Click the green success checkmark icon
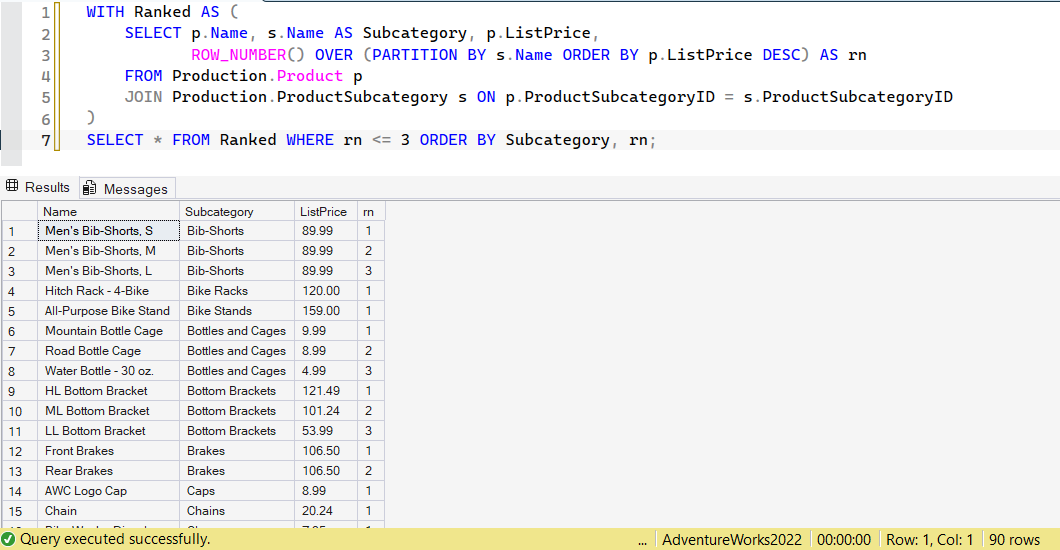Screen dimensions: 1060x550 click(8, 539)
